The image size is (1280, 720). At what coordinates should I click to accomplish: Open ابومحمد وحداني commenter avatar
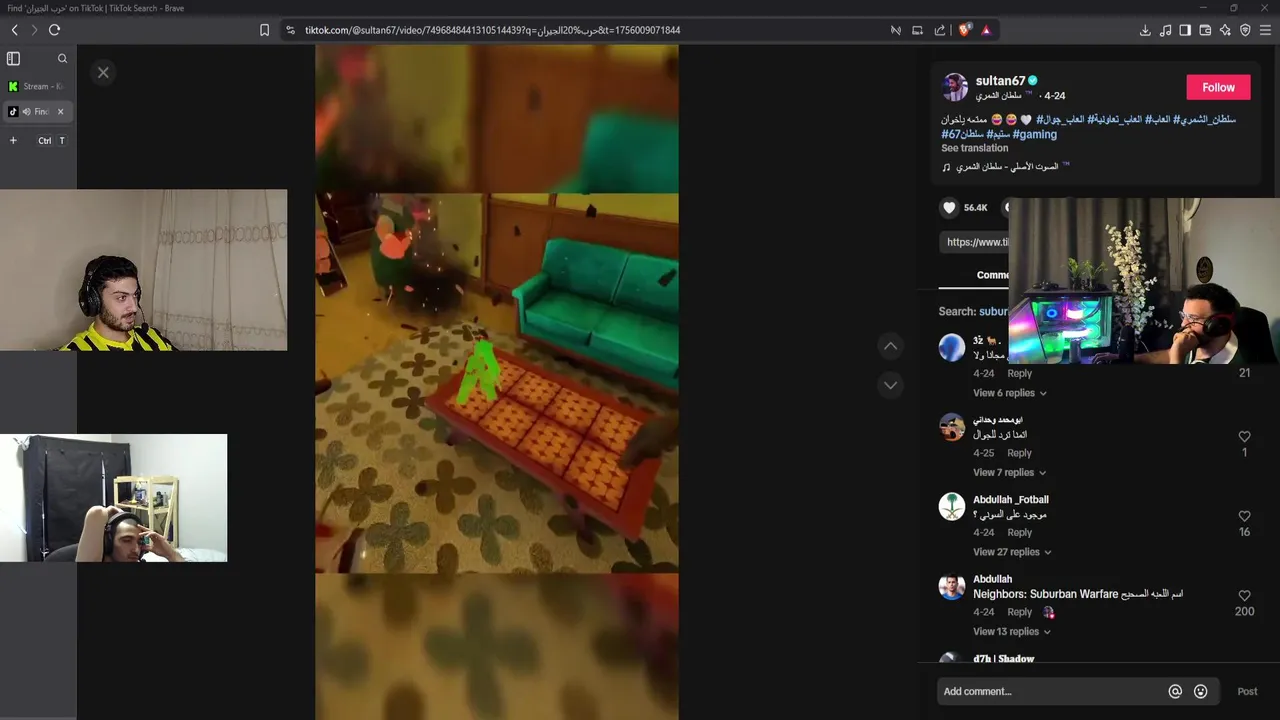(952, 427)
